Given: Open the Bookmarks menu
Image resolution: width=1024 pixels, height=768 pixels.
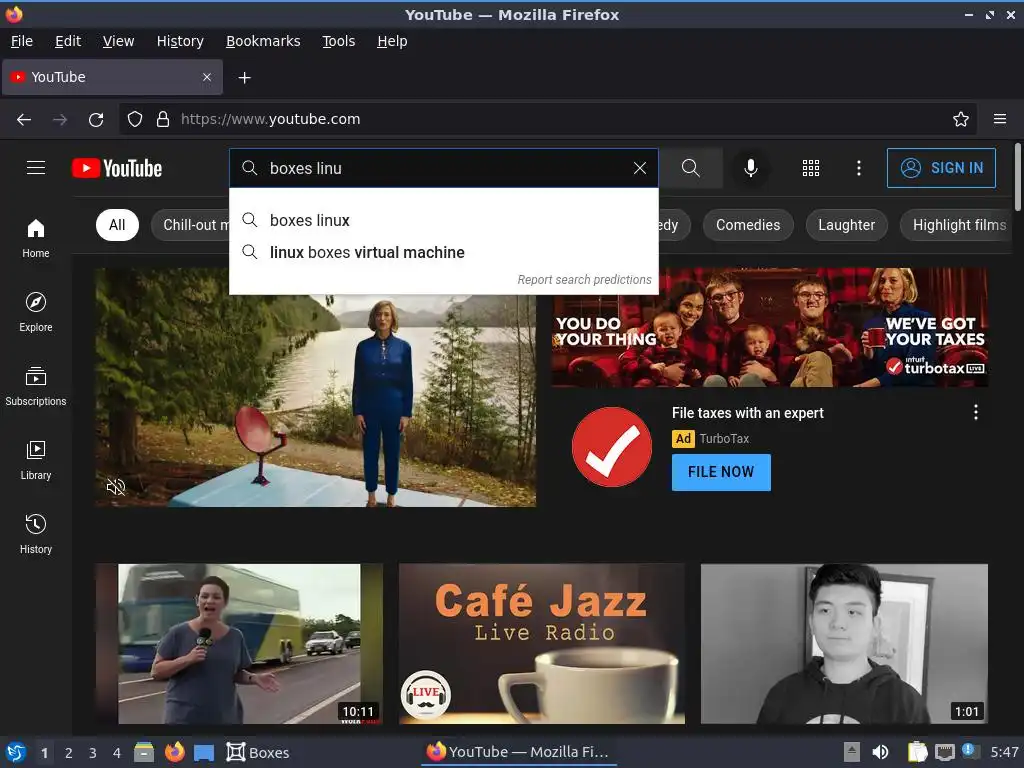Looking at the screenshot, I should pos(263,41).
